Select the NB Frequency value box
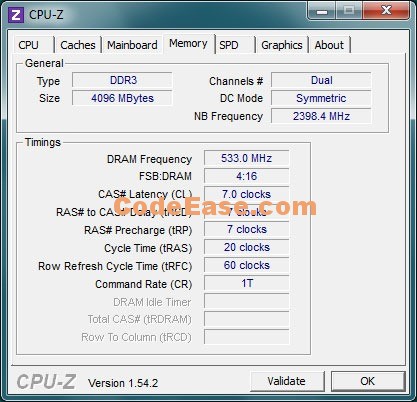The width and height of the screenshot is (417, 402). click(321, 116)
